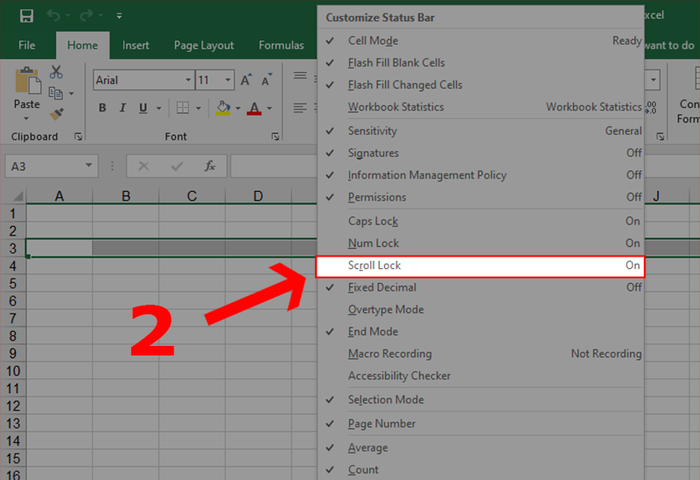Screen dimensions: 700x480
Task: Click the Insert Function fx icon
Action: (x=210, y=166)
